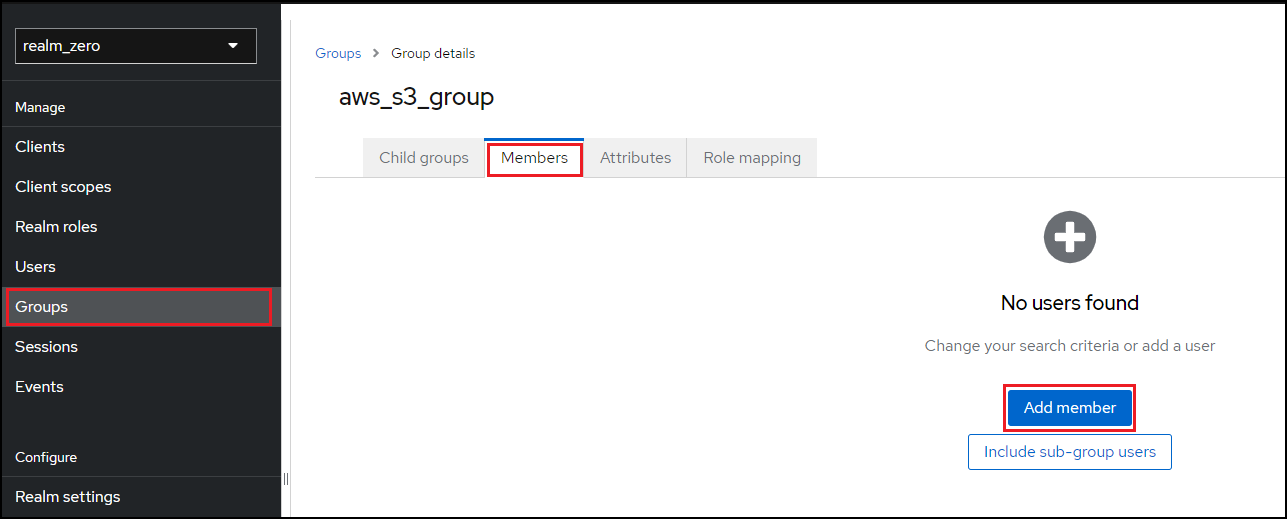
Task: Click the No users found message
Action: pyautogui.click(x=1070, y=303)
